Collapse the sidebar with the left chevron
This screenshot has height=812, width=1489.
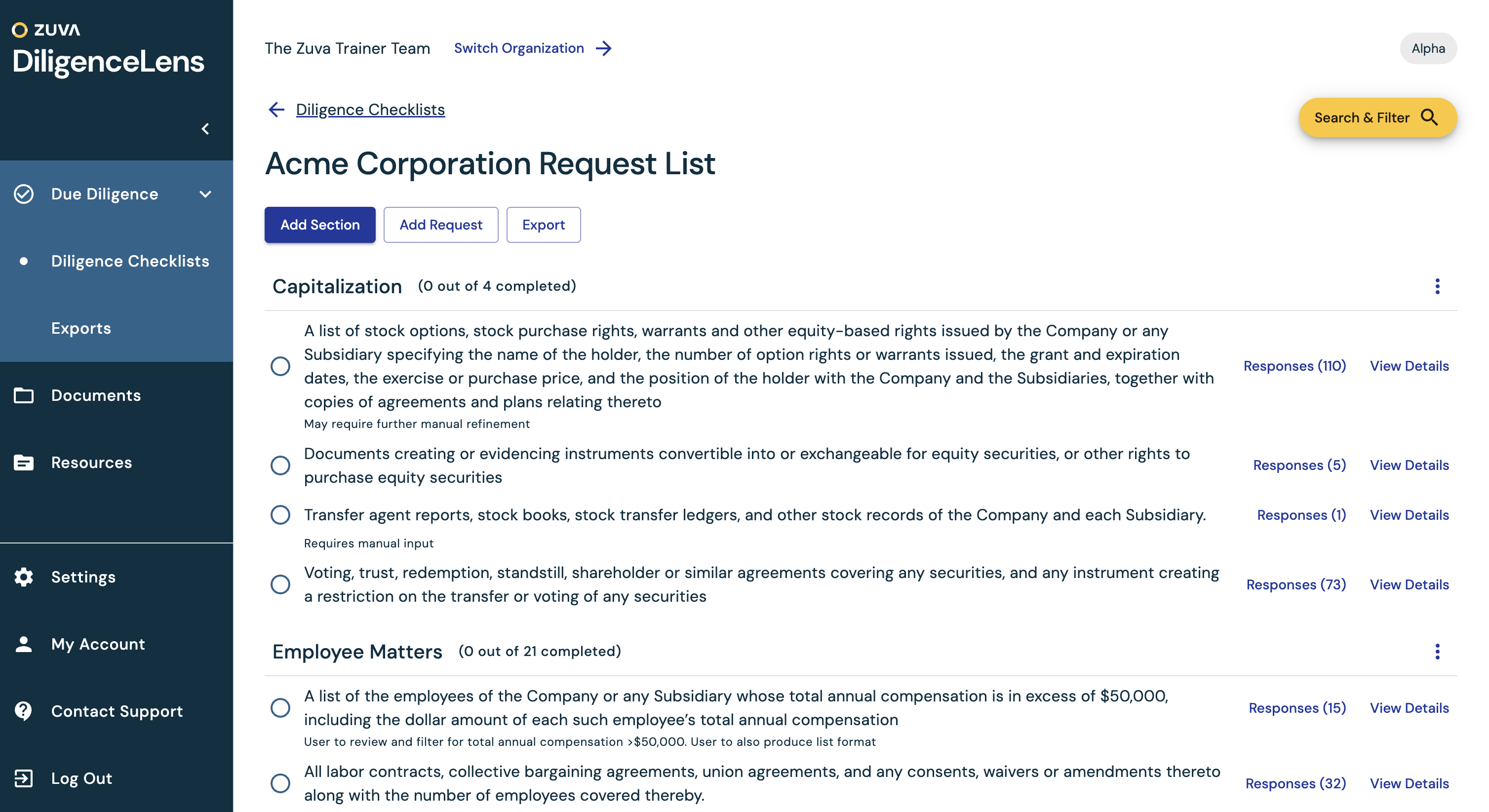pyautogui.click(x=205, y=129)
